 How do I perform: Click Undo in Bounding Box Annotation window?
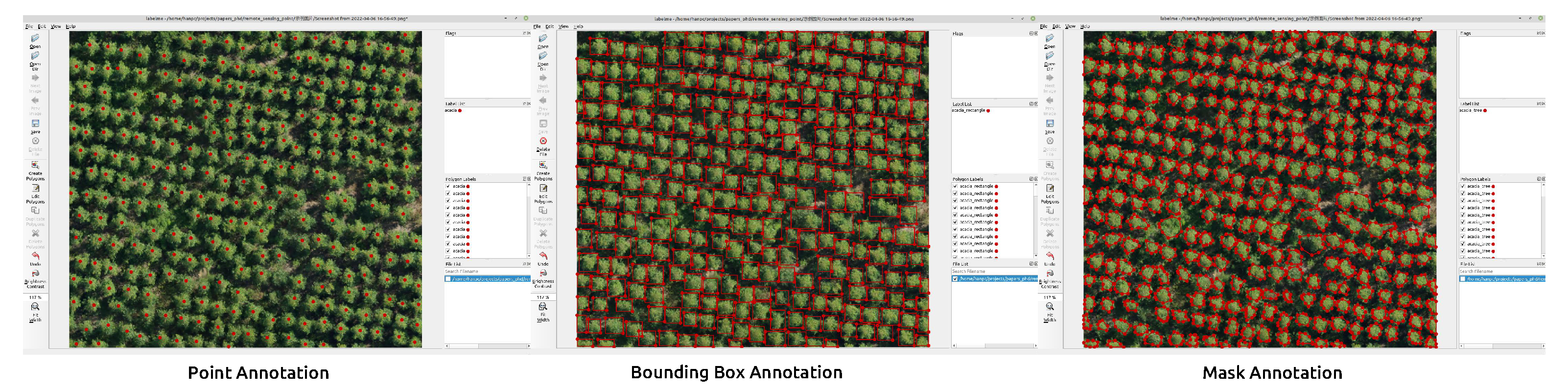tap(543, 260)
